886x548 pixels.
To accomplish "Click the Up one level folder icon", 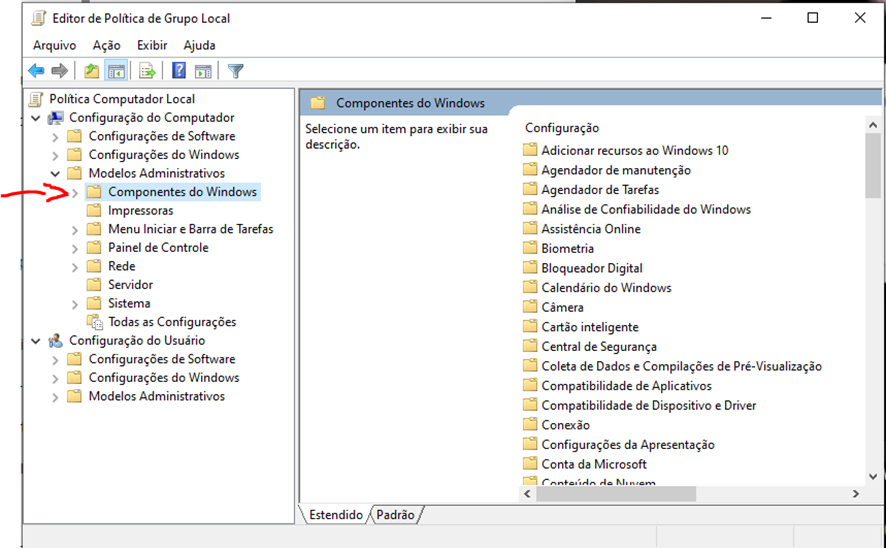I will pos(92,71).
